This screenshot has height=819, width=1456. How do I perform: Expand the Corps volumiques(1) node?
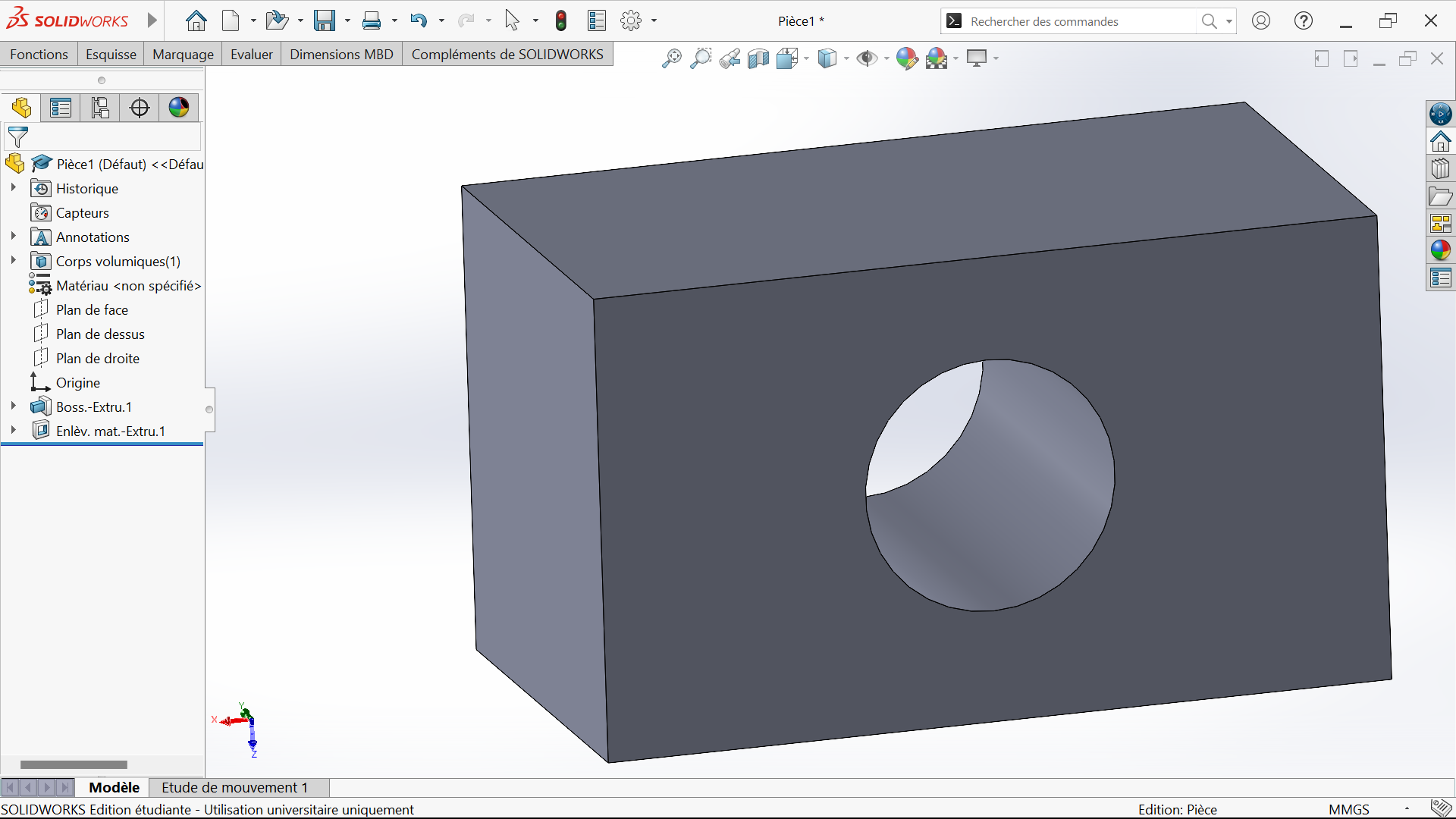[13, 260]
